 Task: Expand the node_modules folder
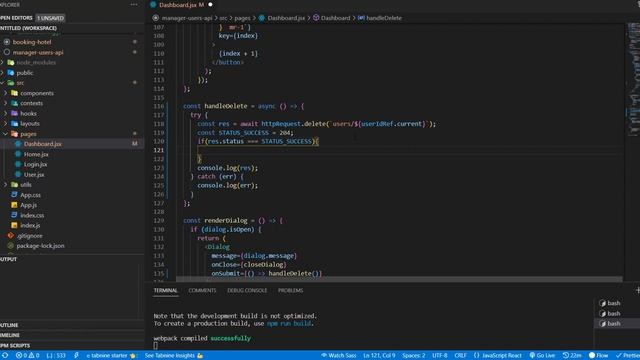click(36, 62)
